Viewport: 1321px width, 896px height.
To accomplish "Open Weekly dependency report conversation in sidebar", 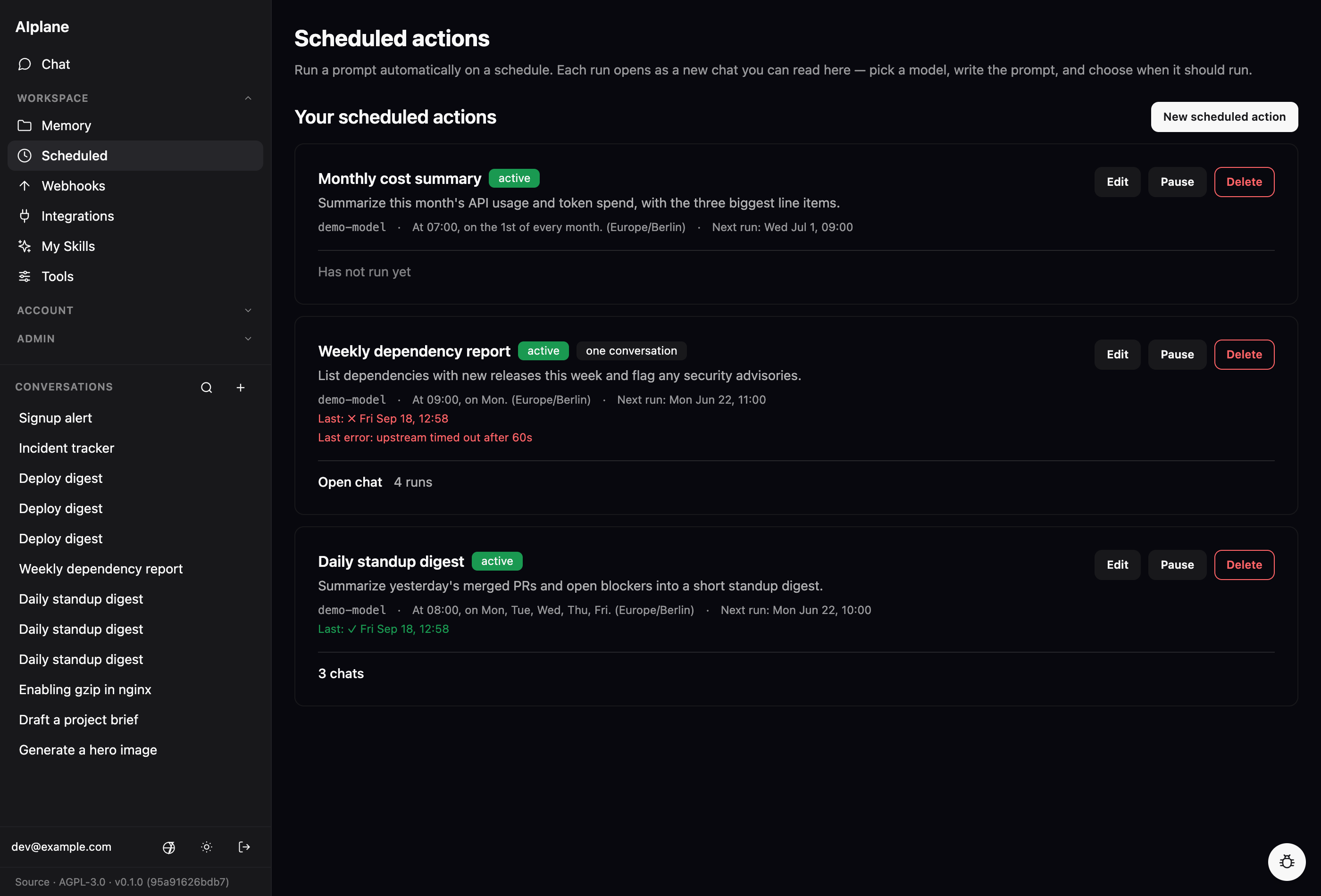I will pos(135,569).
